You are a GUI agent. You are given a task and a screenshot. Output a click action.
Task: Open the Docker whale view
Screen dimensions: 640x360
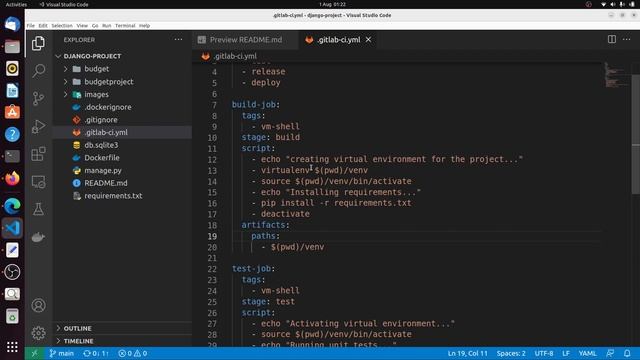click(38, 237)
